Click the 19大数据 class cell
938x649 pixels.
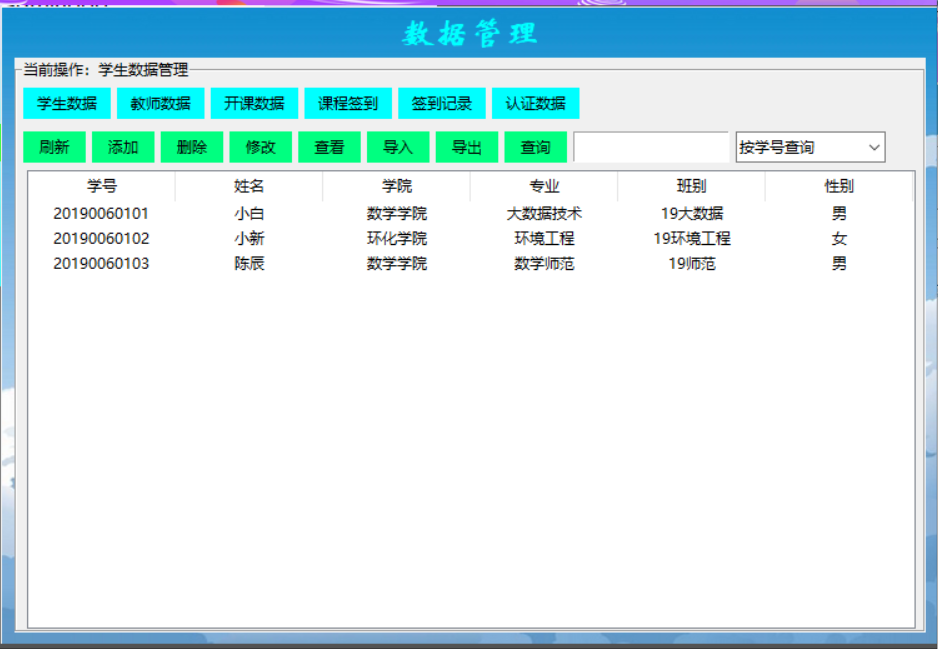pyautogui.click(x=692, y=214)
